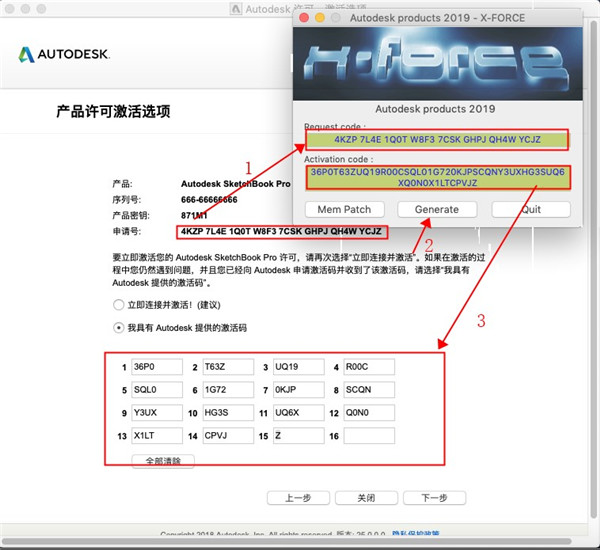Viewport: 600px width, 550px height.
Task: Close the X-FORCE window with the red button
Action: pyautogui.click(x=304, y=18)
